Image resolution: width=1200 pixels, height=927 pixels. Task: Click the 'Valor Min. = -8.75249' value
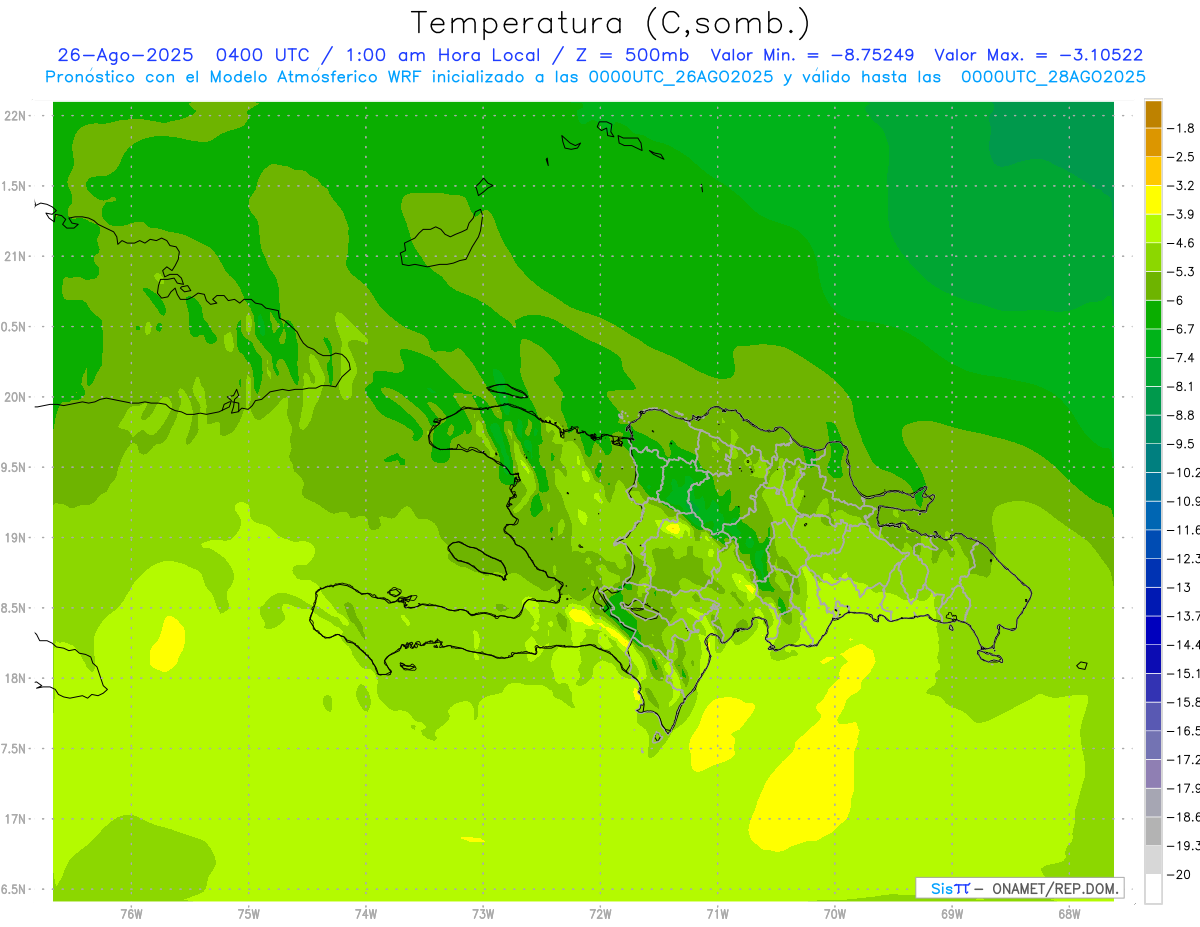[812, 55]
